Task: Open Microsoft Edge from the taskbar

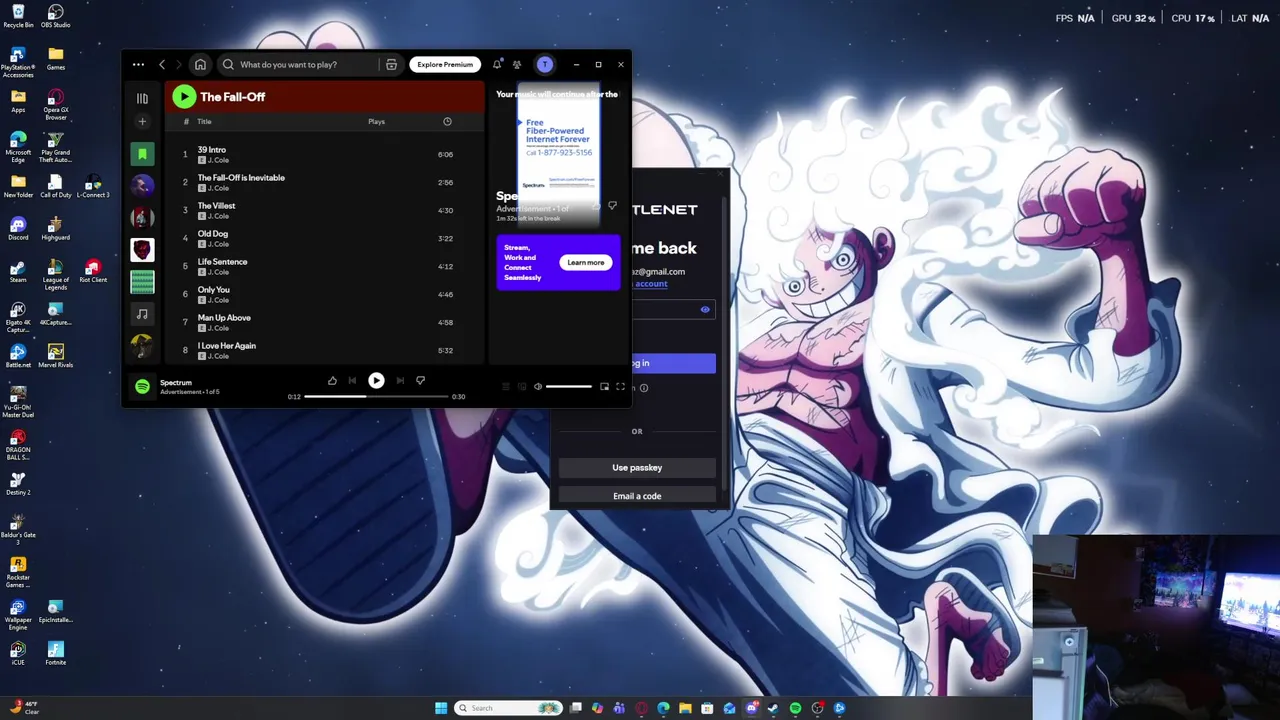Action: (663, 708)
